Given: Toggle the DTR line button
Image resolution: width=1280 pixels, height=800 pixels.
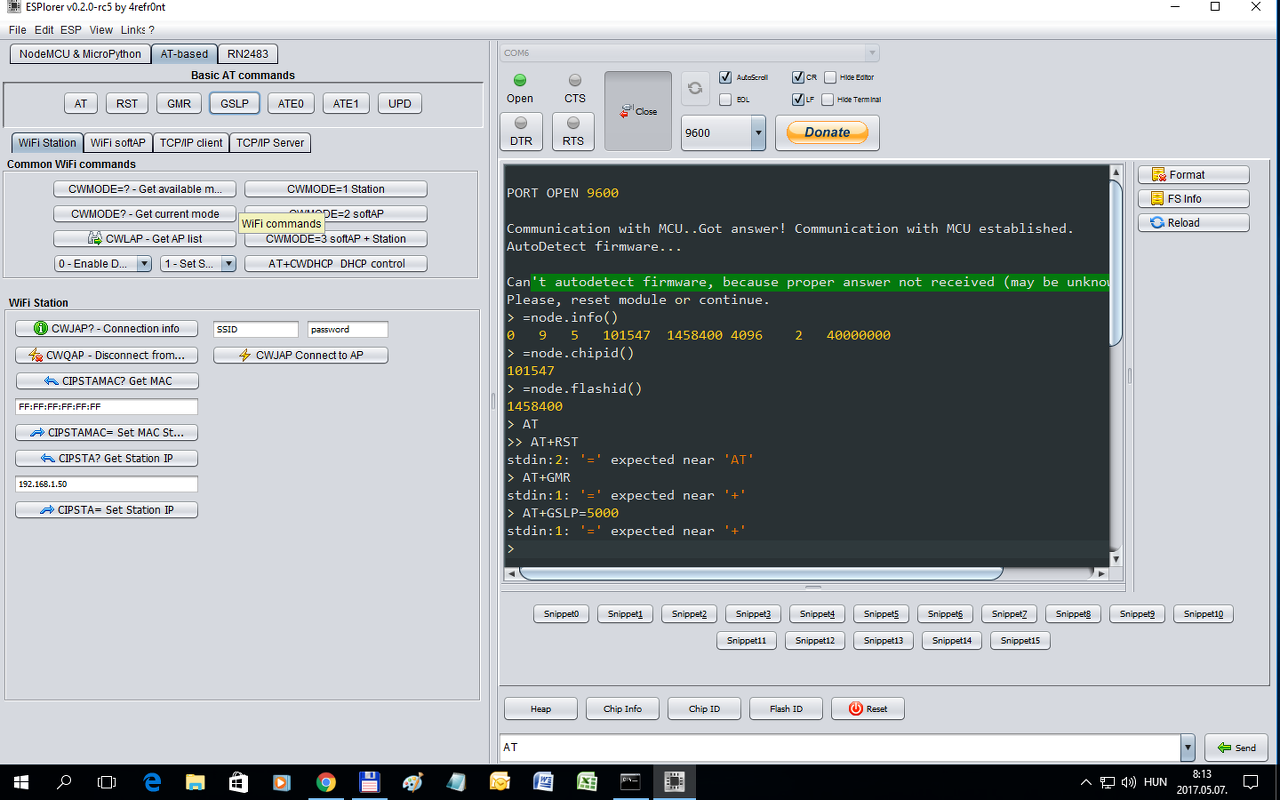Looking at the screenshot, I should tap(521, 131).
